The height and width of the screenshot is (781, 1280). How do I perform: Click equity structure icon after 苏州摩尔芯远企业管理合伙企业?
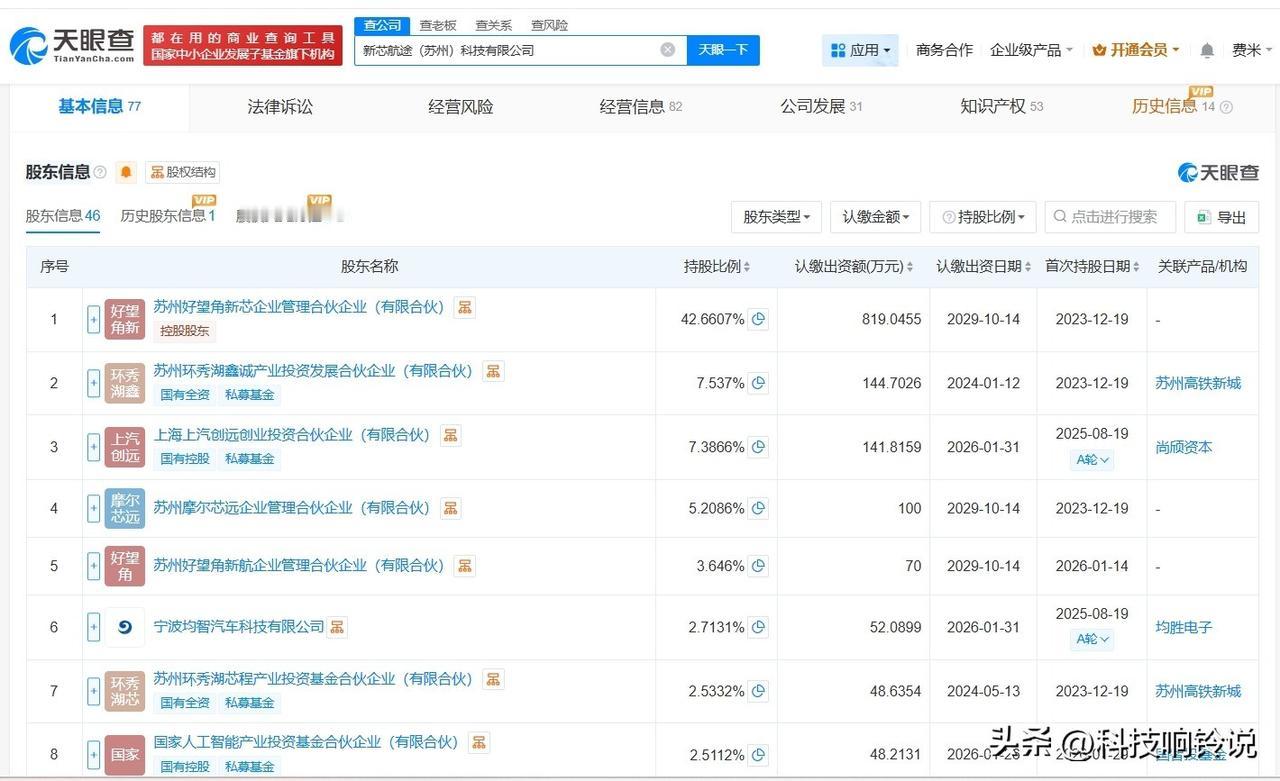point(450,508)
